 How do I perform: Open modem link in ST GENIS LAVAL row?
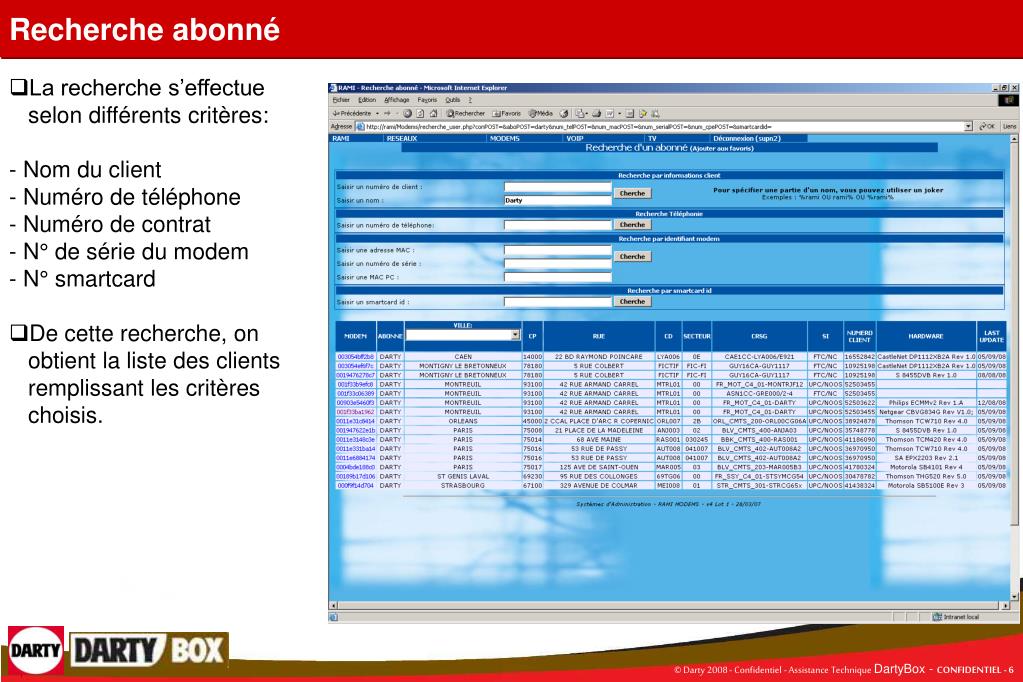point(356,476)
